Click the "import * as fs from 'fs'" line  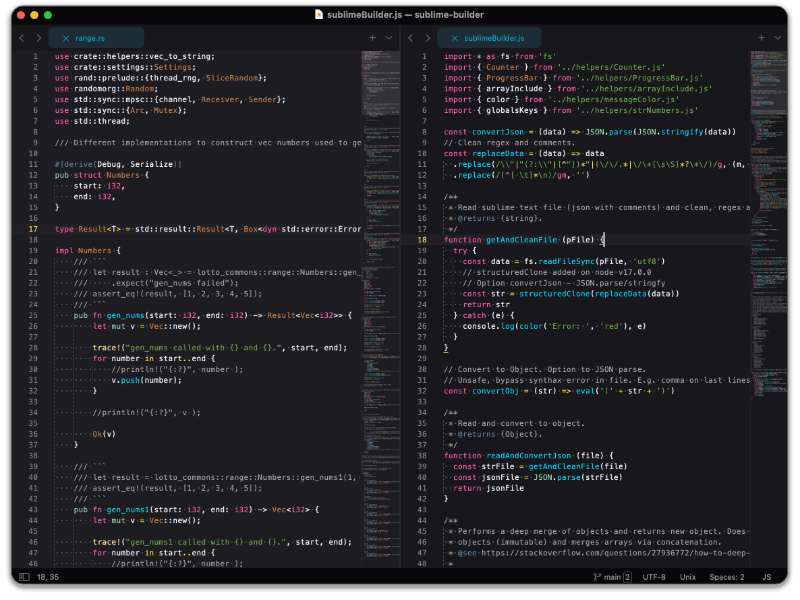click(499, 56)
